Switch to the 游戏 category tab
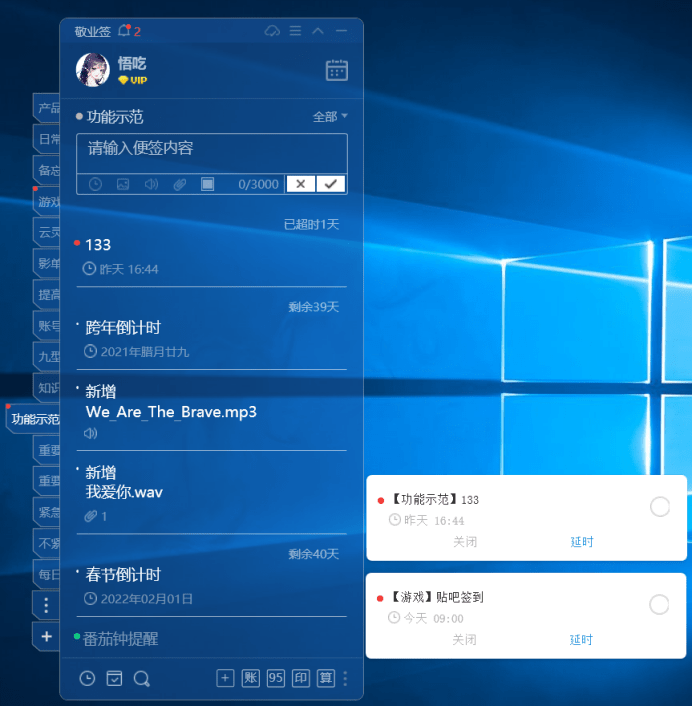The image size is (693, 706). pyautogui.click(x=47, y=201)
